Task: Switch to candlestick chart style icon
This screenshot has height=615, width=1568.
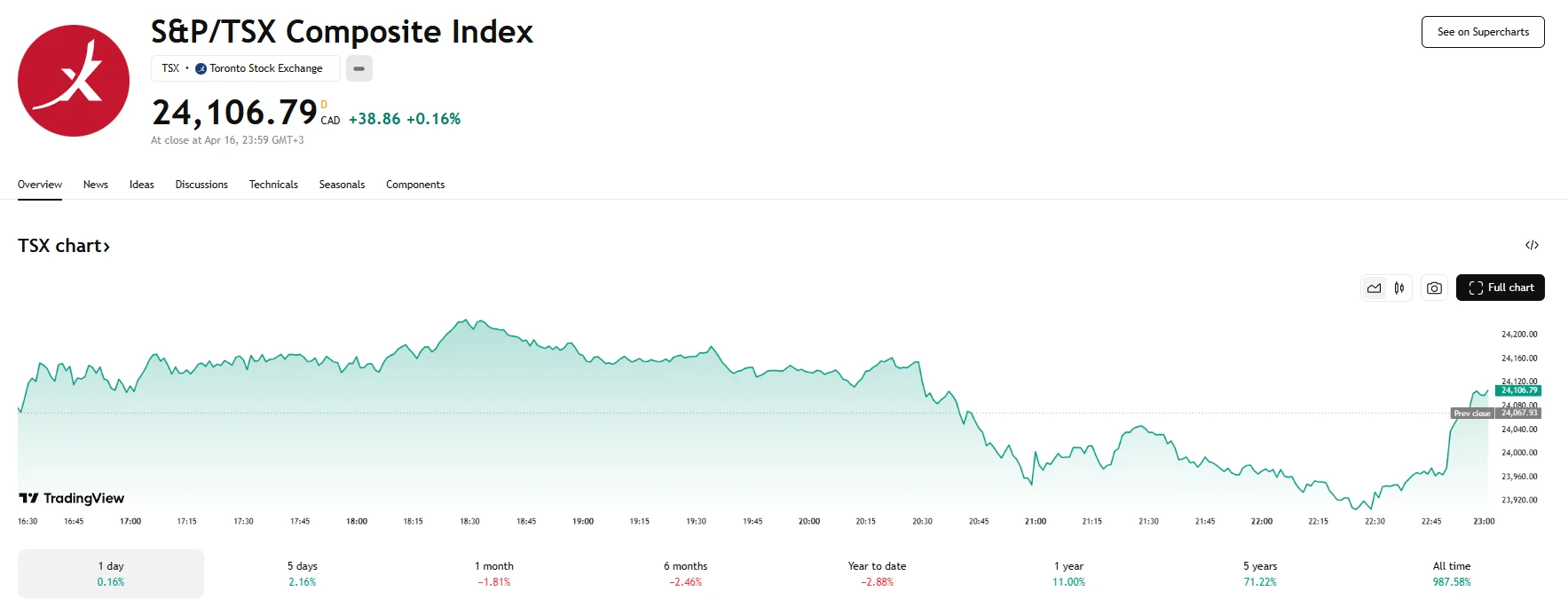Action: click(1399, 288)
